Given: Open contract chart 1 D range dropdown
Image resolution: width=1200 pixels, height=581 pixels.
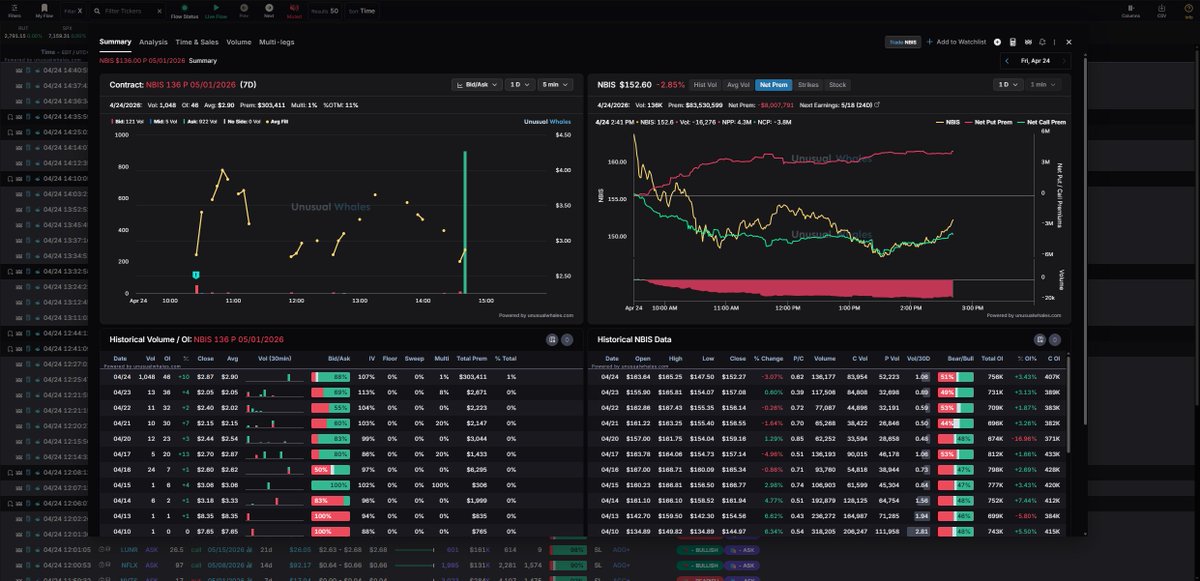Looking at the screenshot, I should (519, 85).
